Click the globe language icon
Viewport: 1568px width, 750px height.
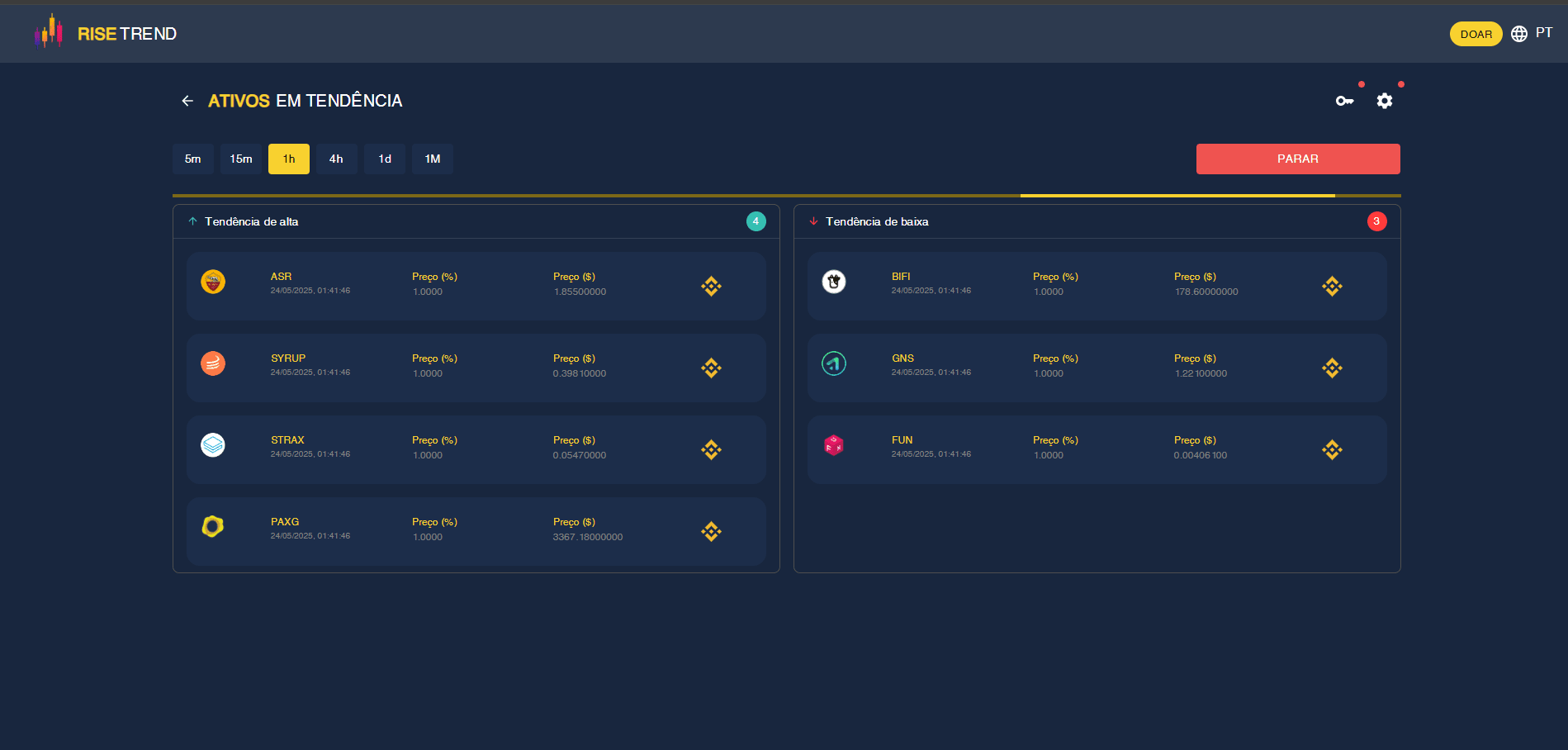(1519, 34)
